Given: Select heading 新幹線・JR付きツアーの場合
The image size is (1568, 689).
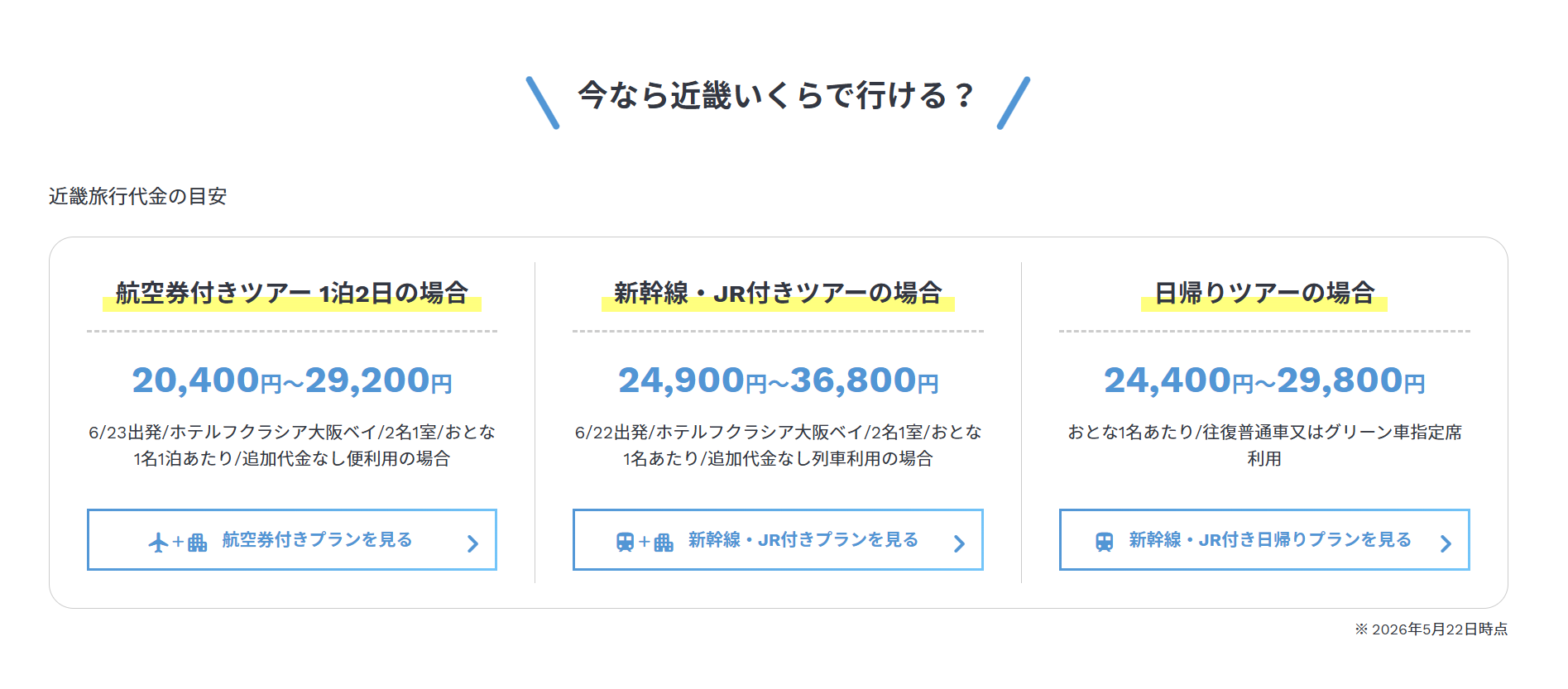Looking at the screenshot, I should pyautogui.click(x=778, y=293).
